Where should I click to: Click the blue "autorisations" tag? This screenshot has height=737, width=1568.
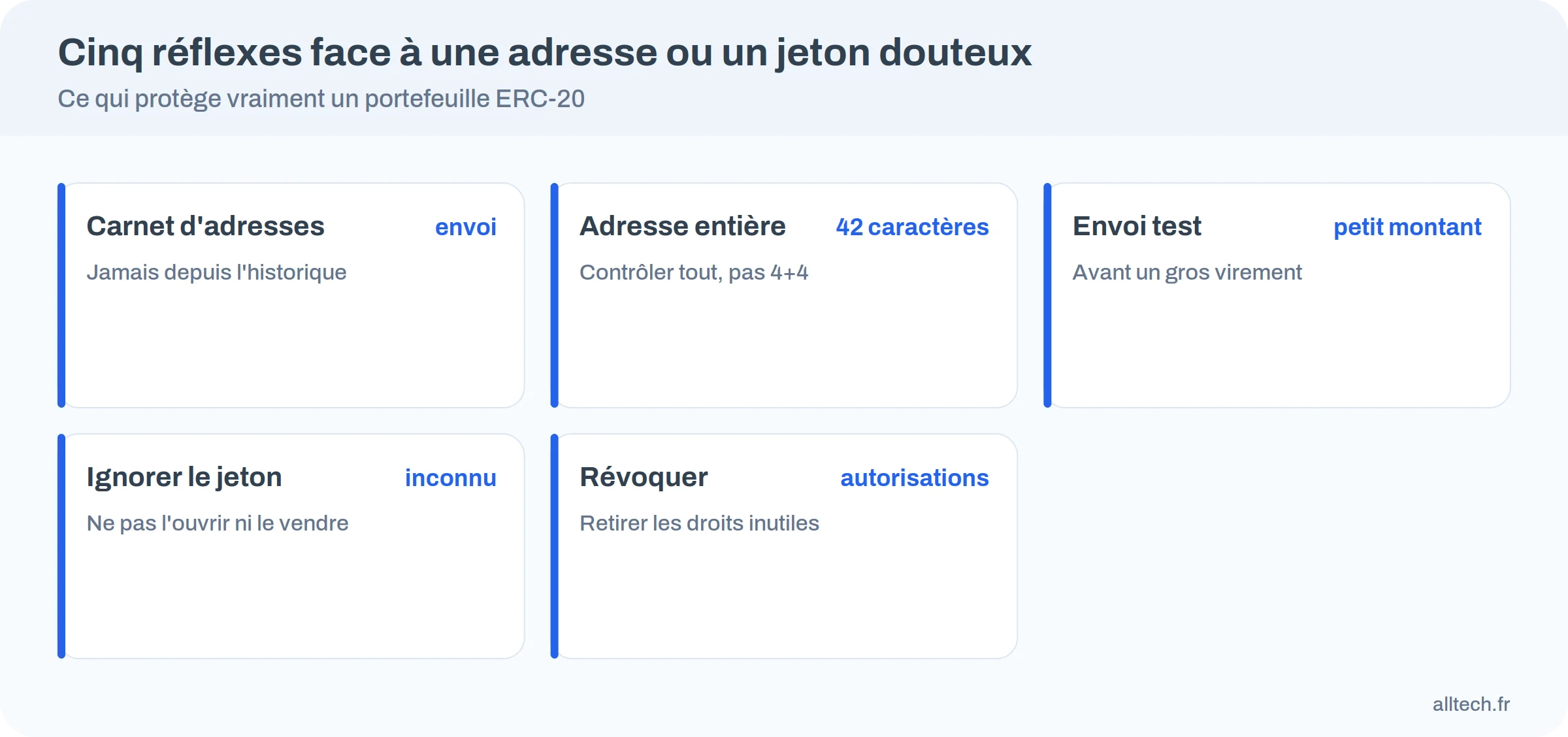coord(915,478)
